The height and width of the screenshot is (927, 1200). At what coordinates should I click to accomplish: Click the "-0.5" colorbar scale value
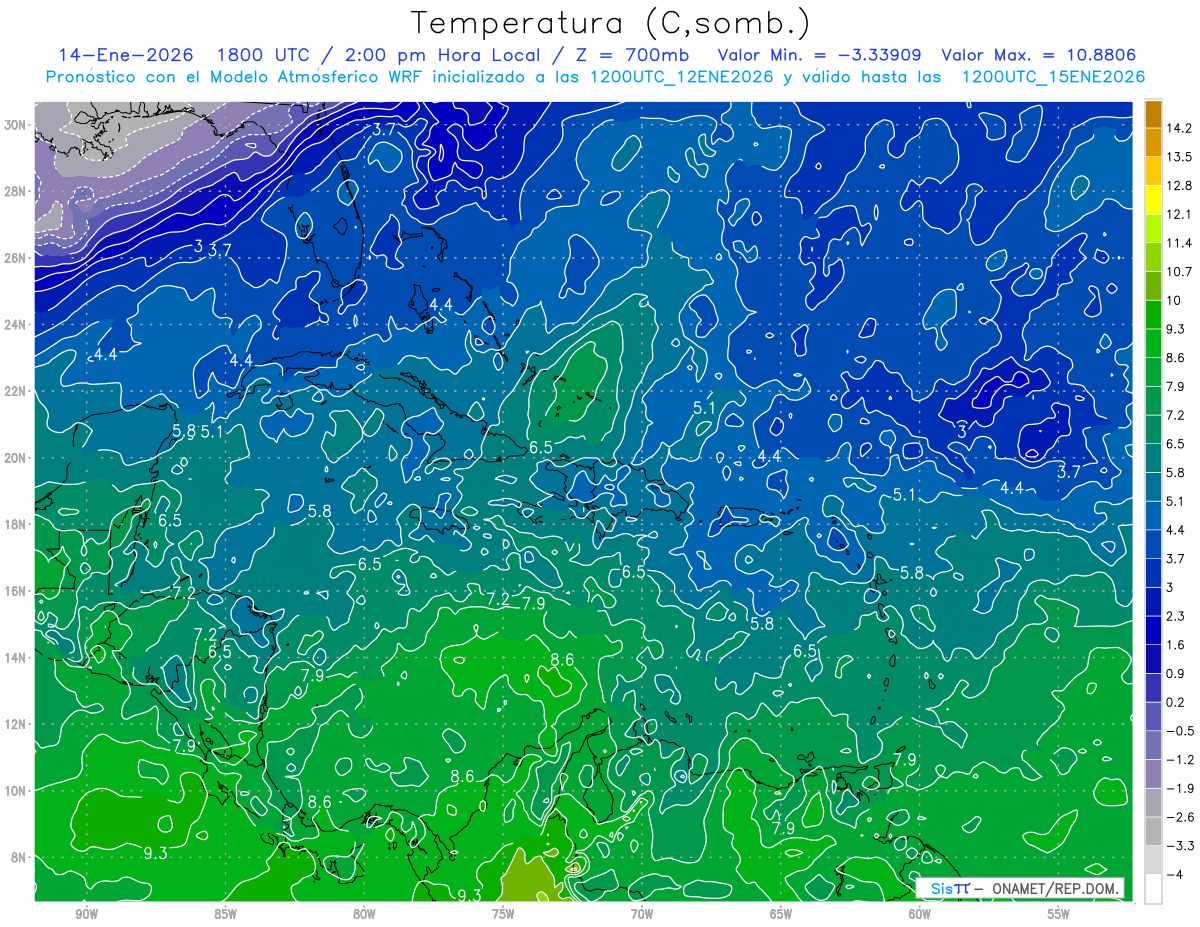coord(1179,731)
